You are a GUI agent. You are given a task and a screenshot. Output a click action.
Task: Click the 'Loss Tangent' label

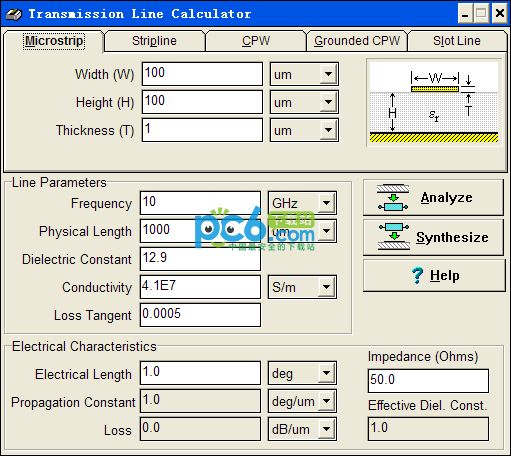click(93, 315)
